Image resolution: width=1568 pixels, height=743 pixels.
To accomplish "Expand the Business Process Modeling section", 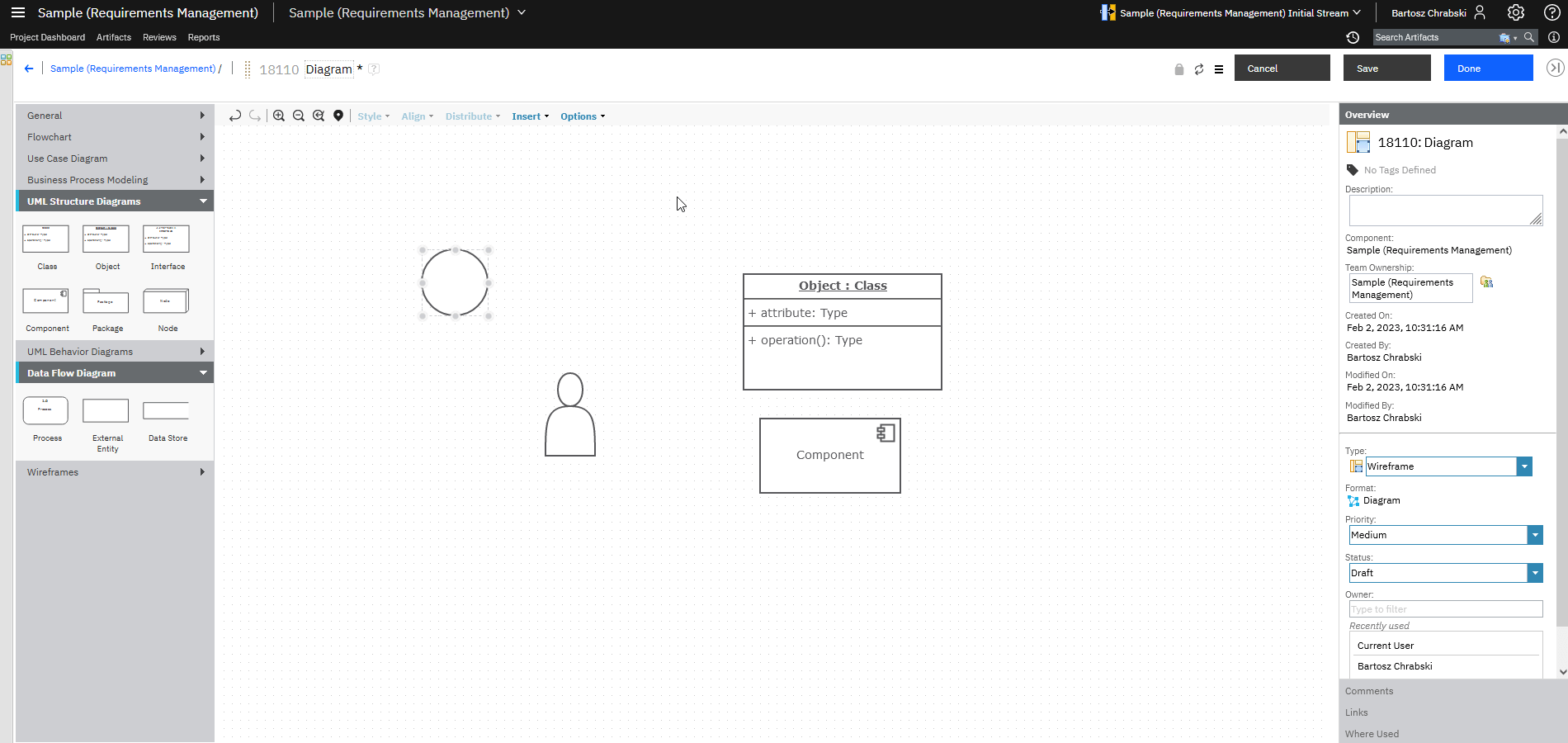I will pos(115,180).
